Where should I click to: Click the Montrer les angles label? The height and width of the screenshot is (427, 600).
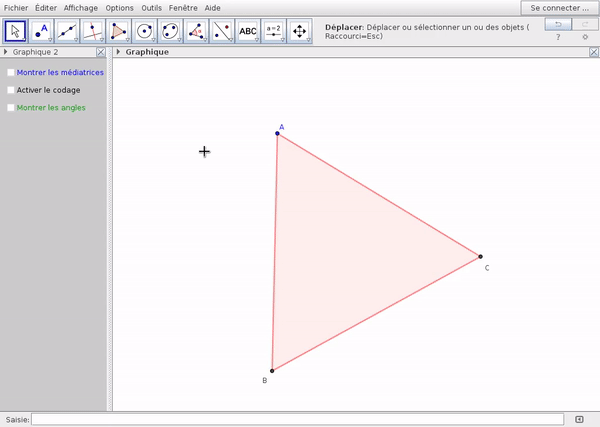(x=51, y=108)
